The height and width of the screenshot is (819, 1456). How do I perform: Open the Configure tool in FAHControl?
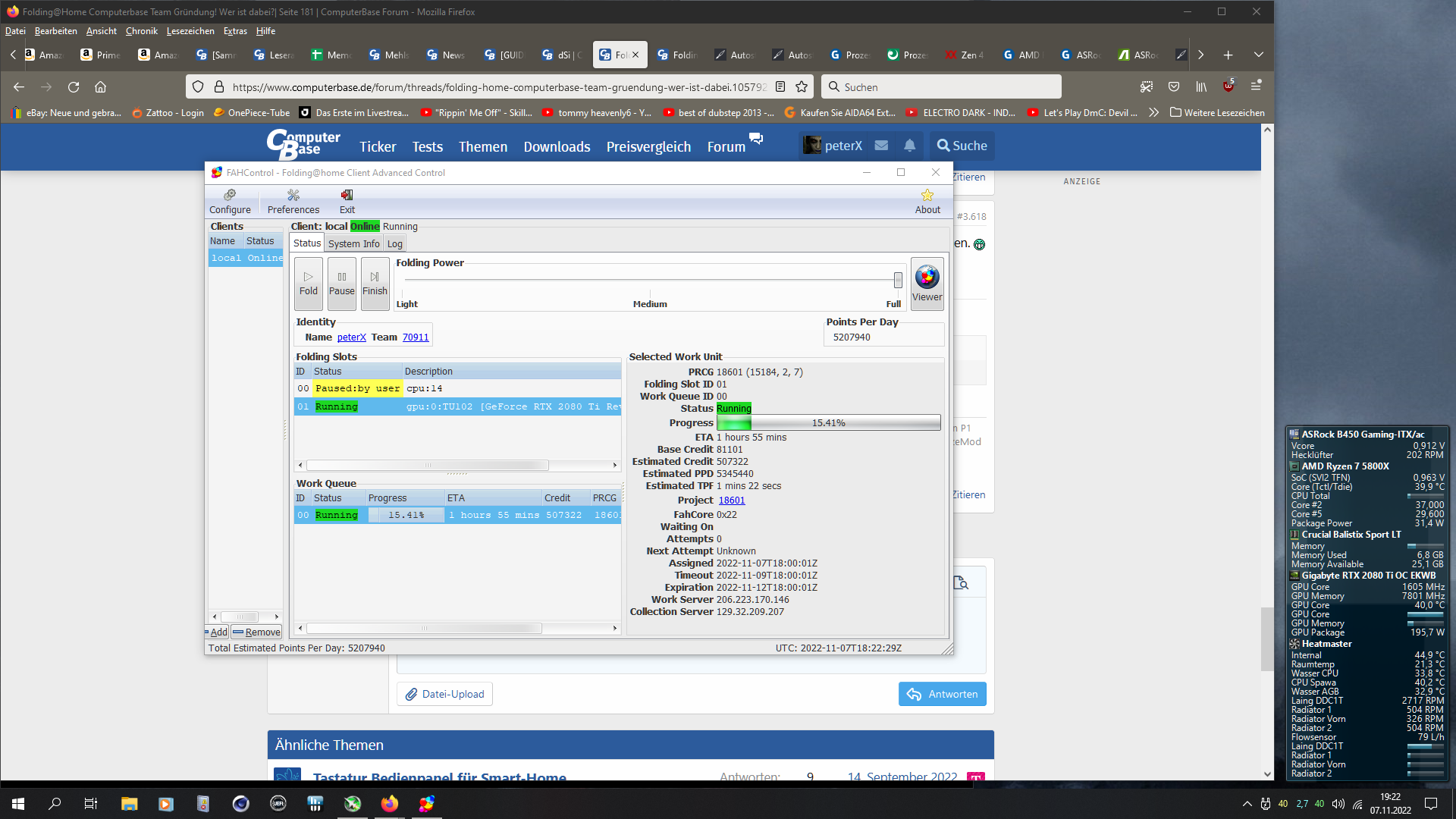pyautogui.click(x=230, y=202)
